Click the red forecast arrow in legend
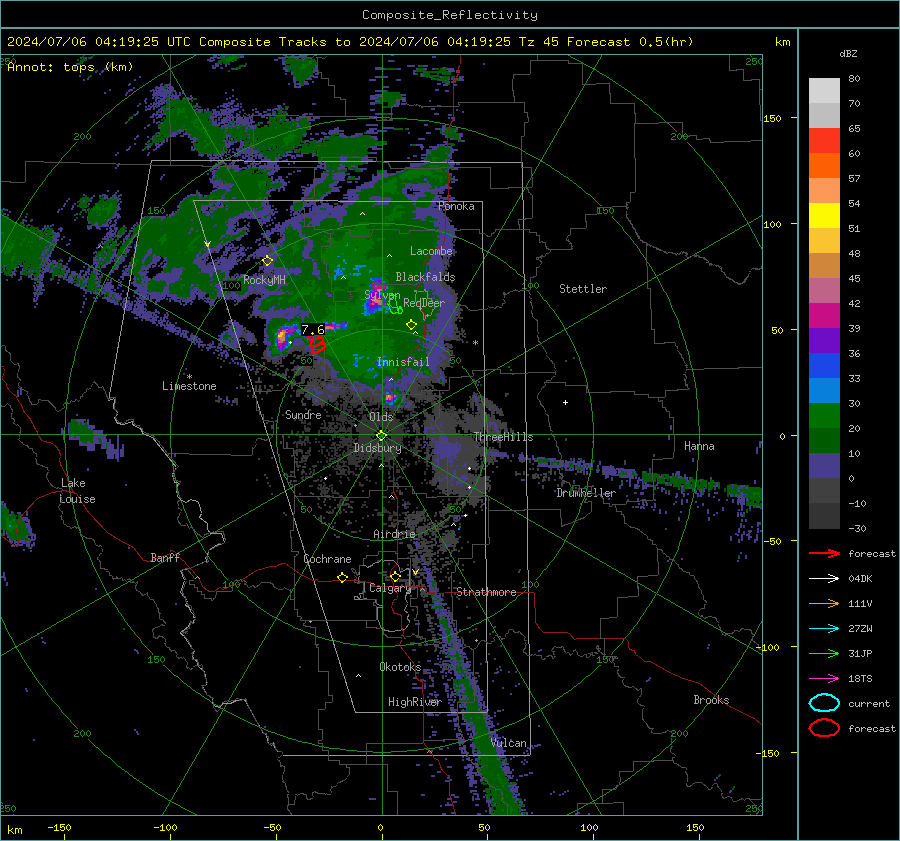The image size is (900, 841). pos(824,553)
